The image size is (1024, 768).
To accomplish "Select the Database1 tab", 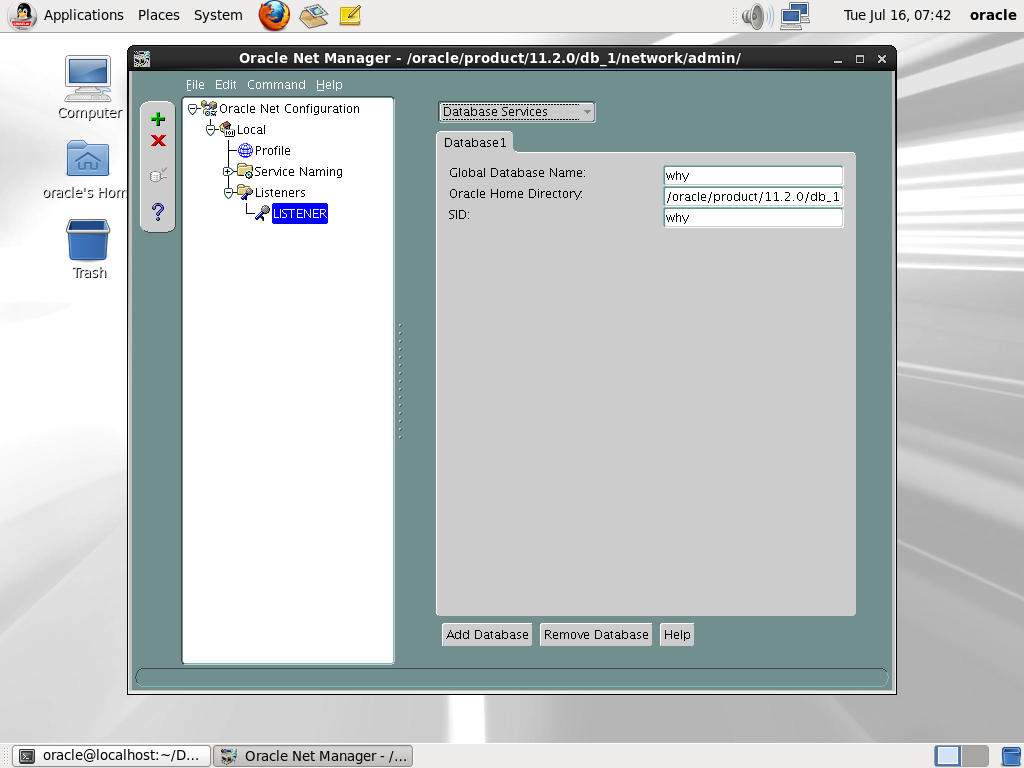I will 475,142.
